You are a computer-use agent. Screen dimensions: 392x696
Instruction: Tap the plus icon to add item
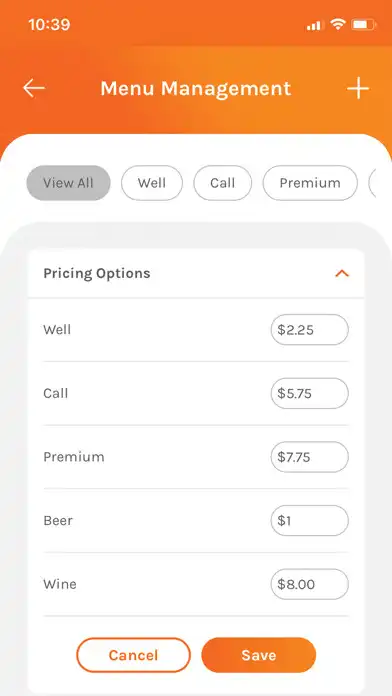click(x=358, y=88)
